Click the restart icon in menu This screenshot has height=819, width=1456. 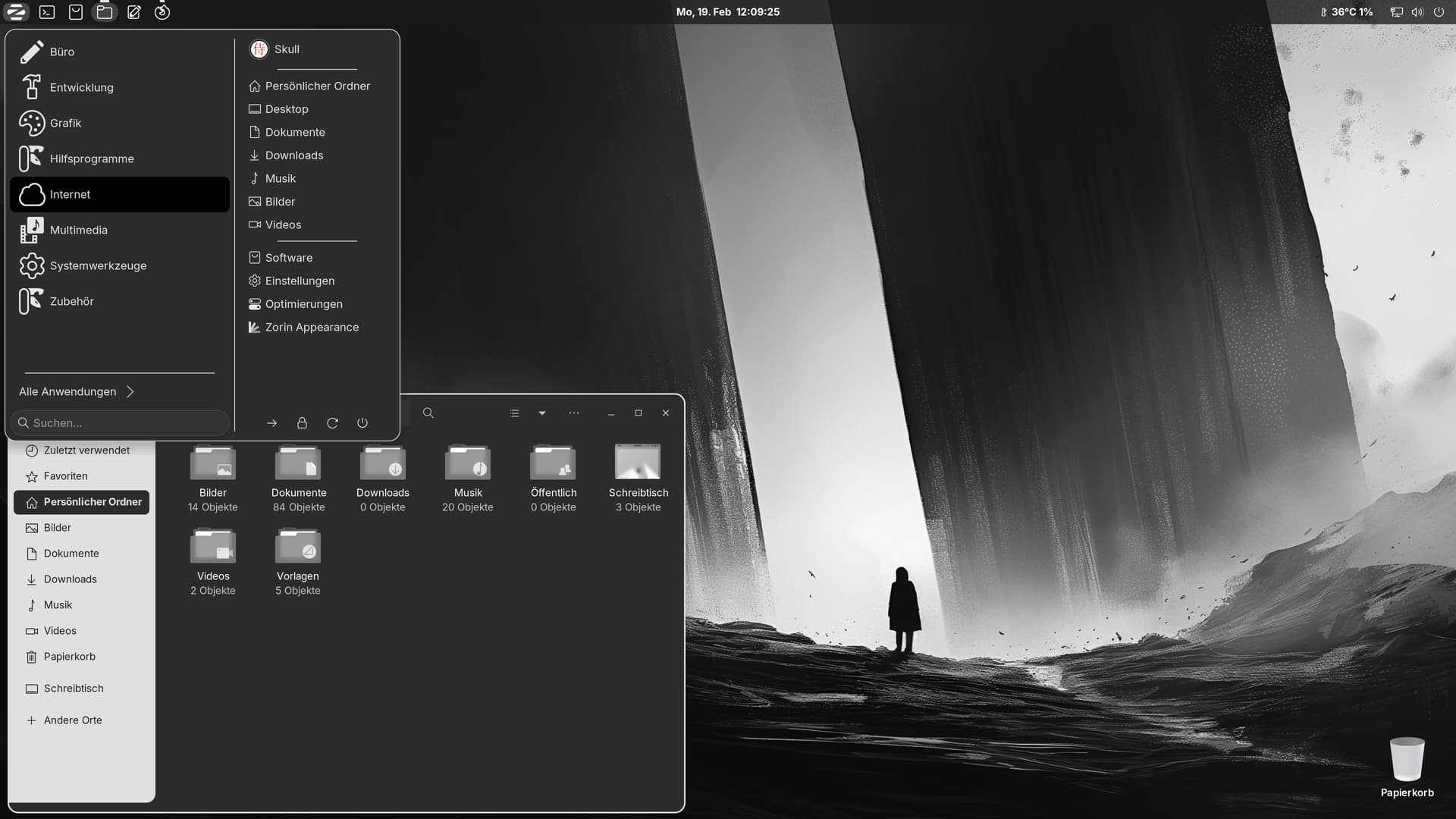332,423
